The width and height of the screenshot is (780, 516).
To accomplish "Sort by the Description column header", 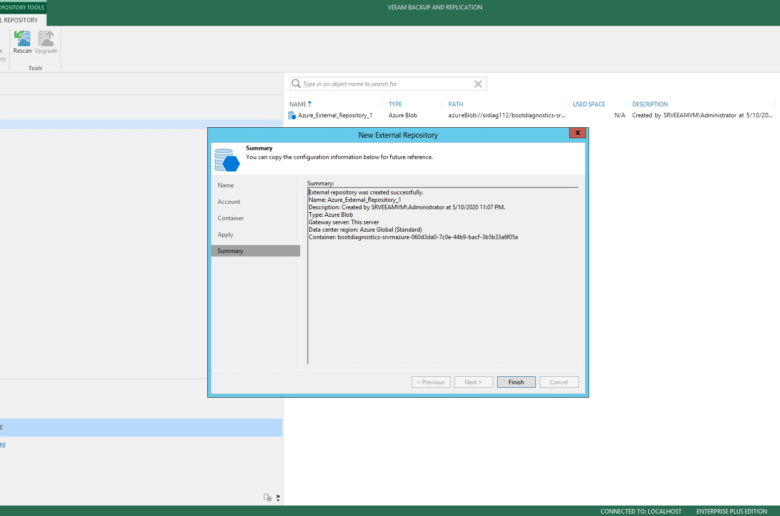I will [650, 104].
